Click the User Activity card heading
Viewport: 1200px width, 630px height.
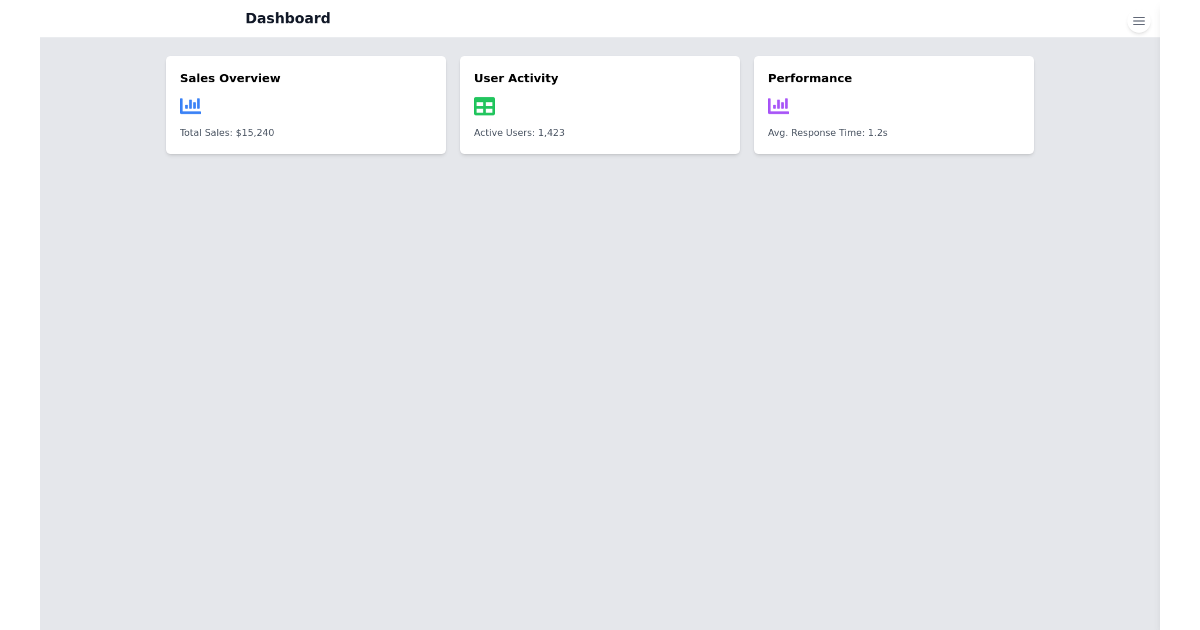[516, 78]
